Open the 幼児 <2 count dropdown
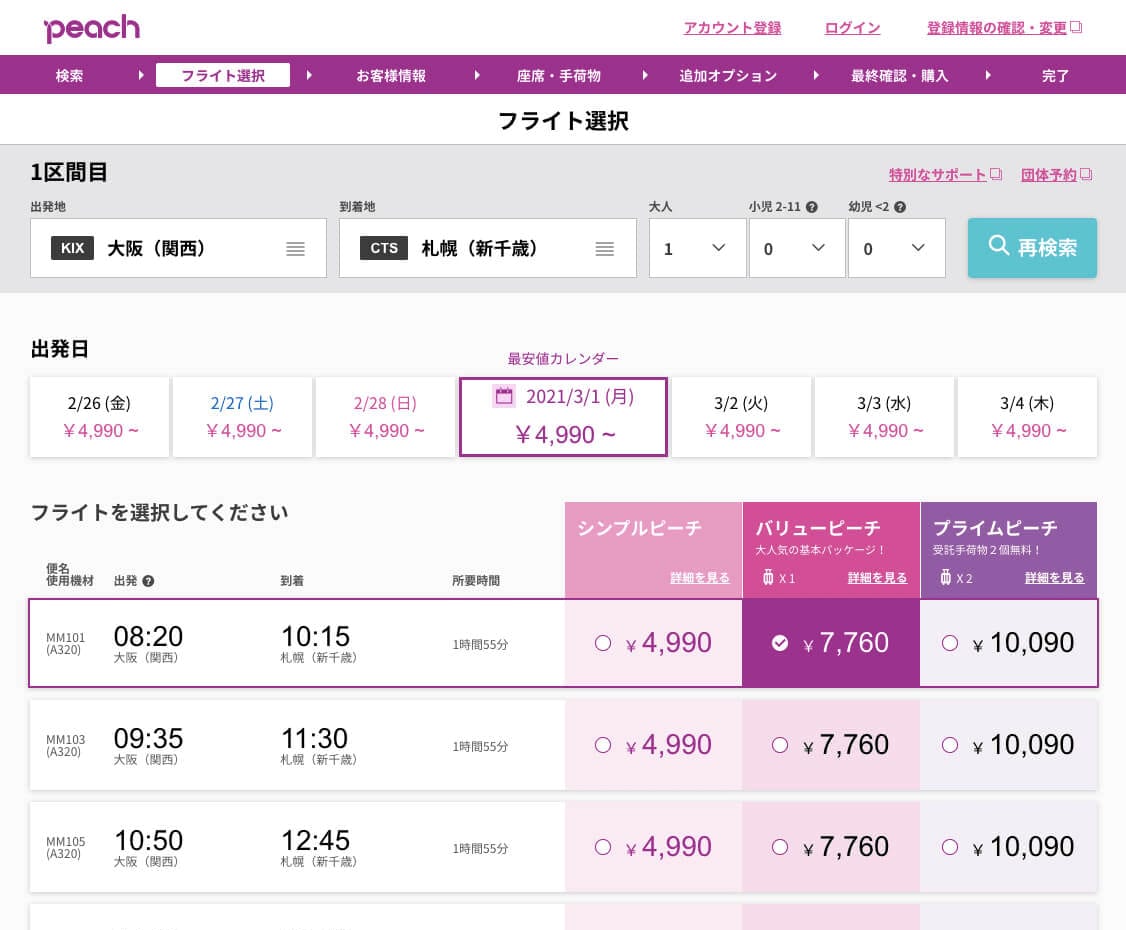 click(x=897, y=248)
